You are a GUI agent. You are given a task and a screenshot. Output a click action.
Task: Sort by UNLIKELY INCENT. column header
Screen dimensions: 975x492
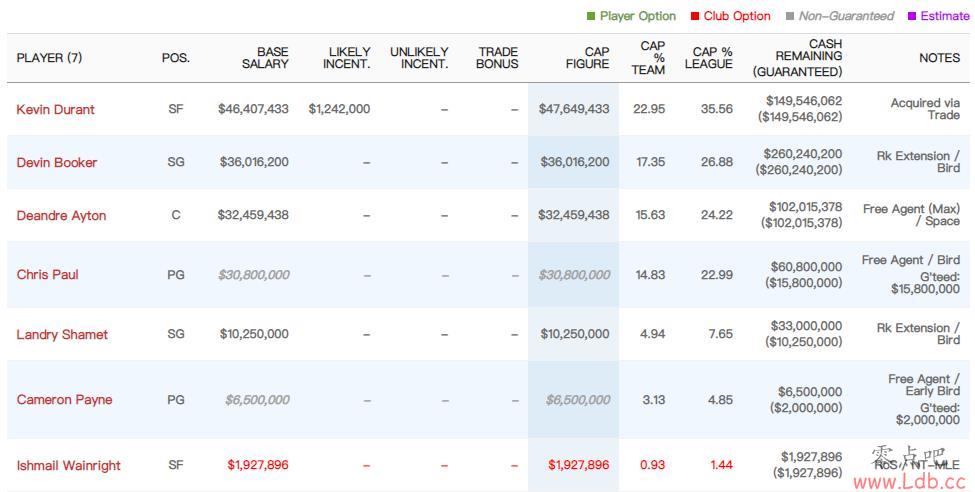point(419,58)
